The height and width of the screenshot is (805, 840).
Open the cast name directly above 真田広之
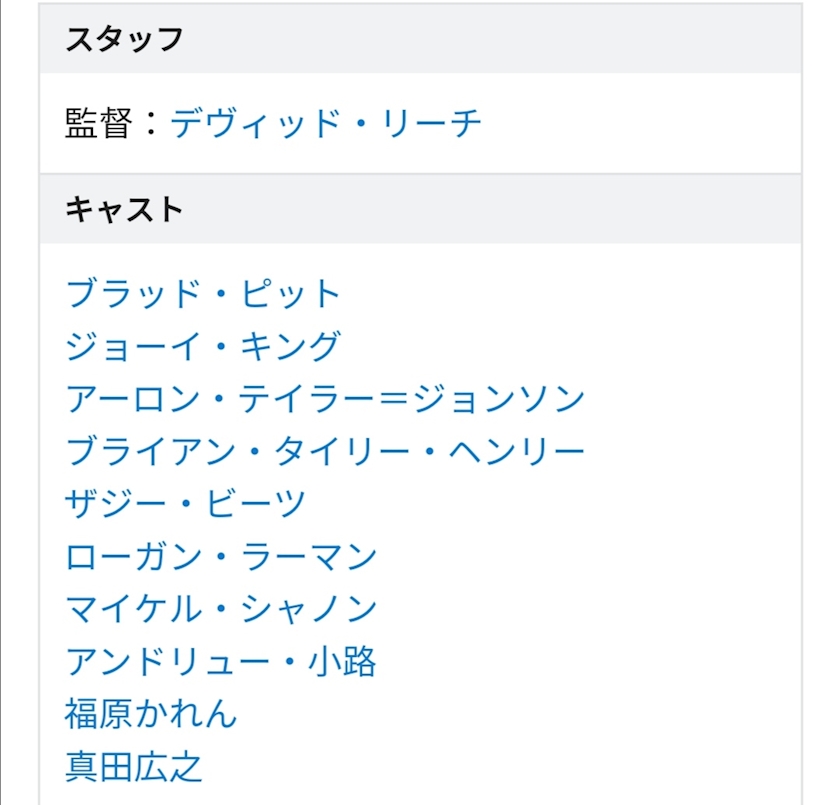(151, 713)
